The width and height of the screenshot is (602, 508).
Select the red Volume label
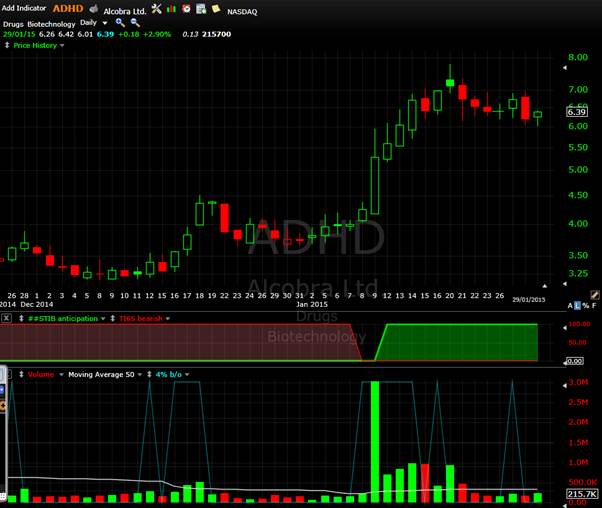[41, 374]
